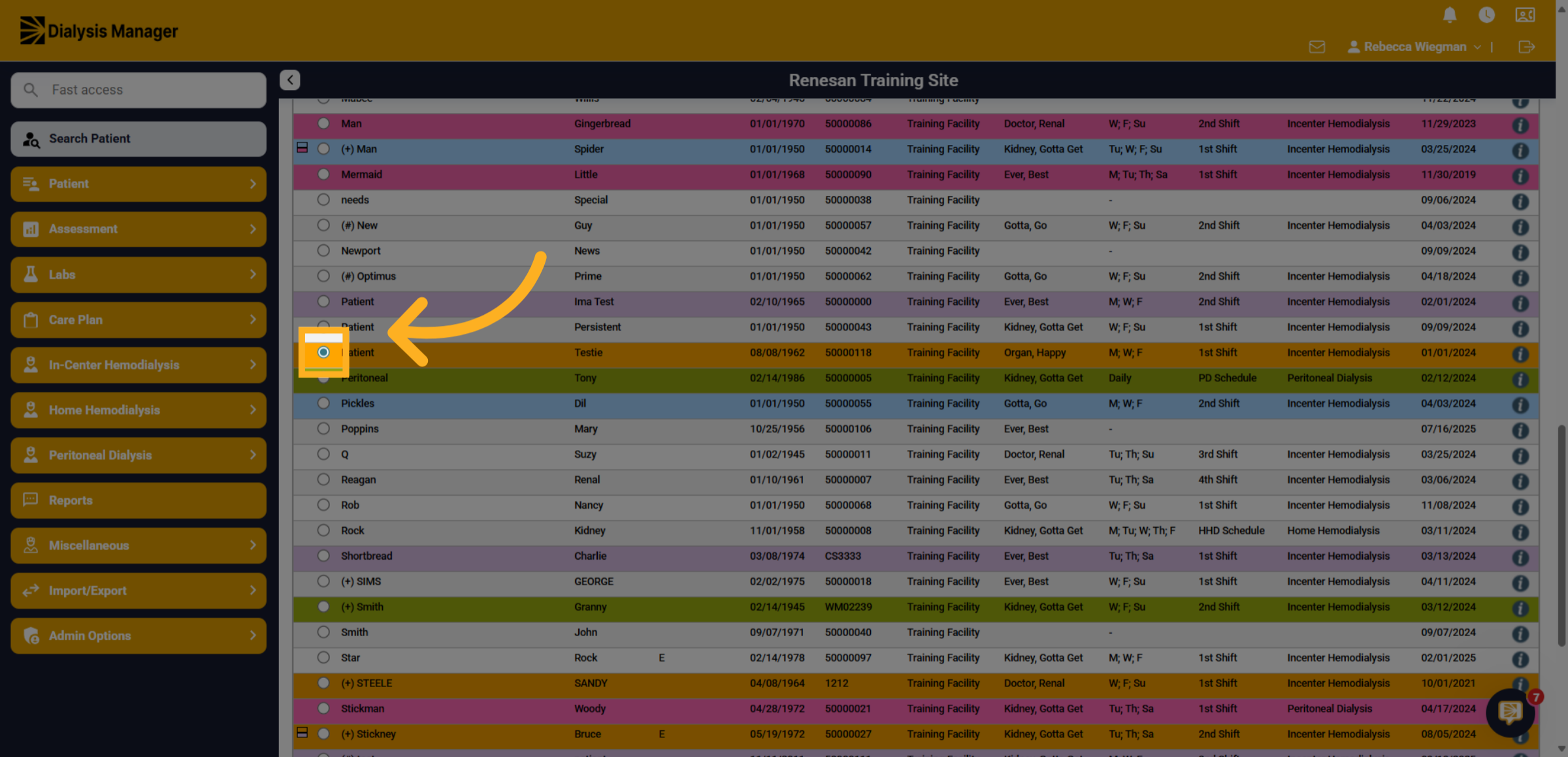The width and height of the screenshot is (1568, 757).
Task: Select the radio button for Patient Testie
Action: (323, 353)
